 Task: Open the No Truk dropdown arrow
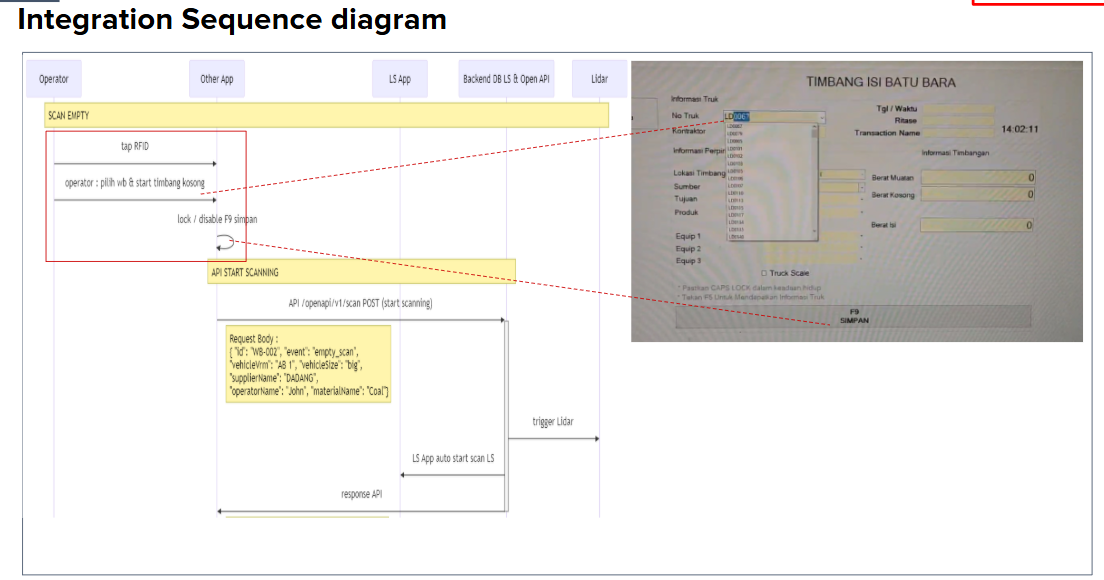pyautogui.click(x=822, y=117)
